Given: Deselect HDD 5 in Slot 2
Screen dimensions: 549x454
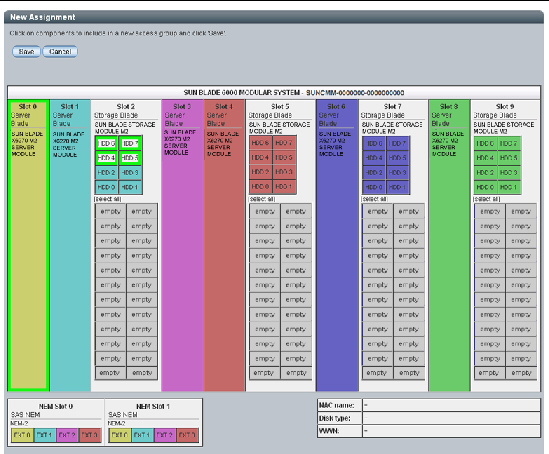Looking at the screenshot, I should click(x=130, y=158).
